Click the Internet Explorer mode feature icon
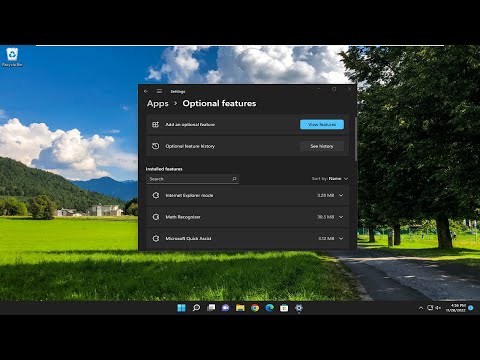This screenshot has width=480, height=360. click(156, 195)
